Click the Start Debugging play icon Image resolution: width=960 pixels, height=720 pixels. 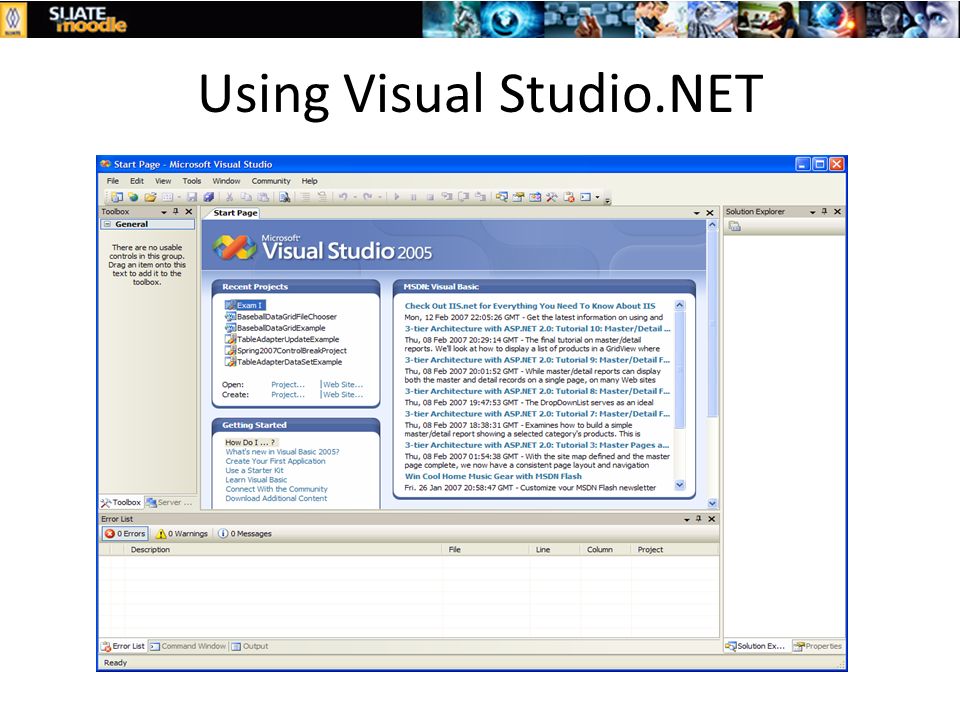pyautogui.click(x=397, y=197)
